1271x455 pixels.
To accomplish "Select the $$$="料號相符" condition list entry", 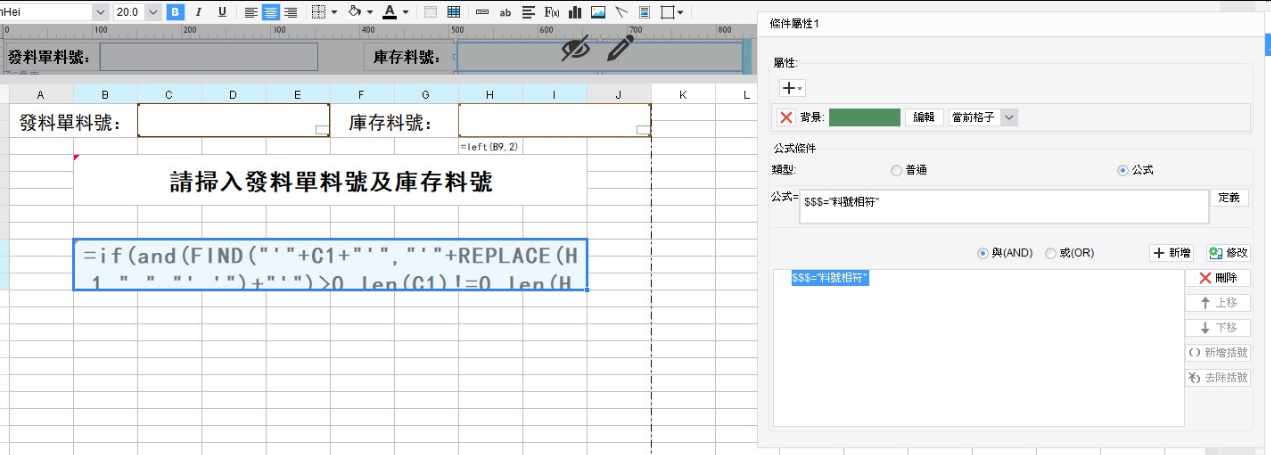I will [830, 278].
